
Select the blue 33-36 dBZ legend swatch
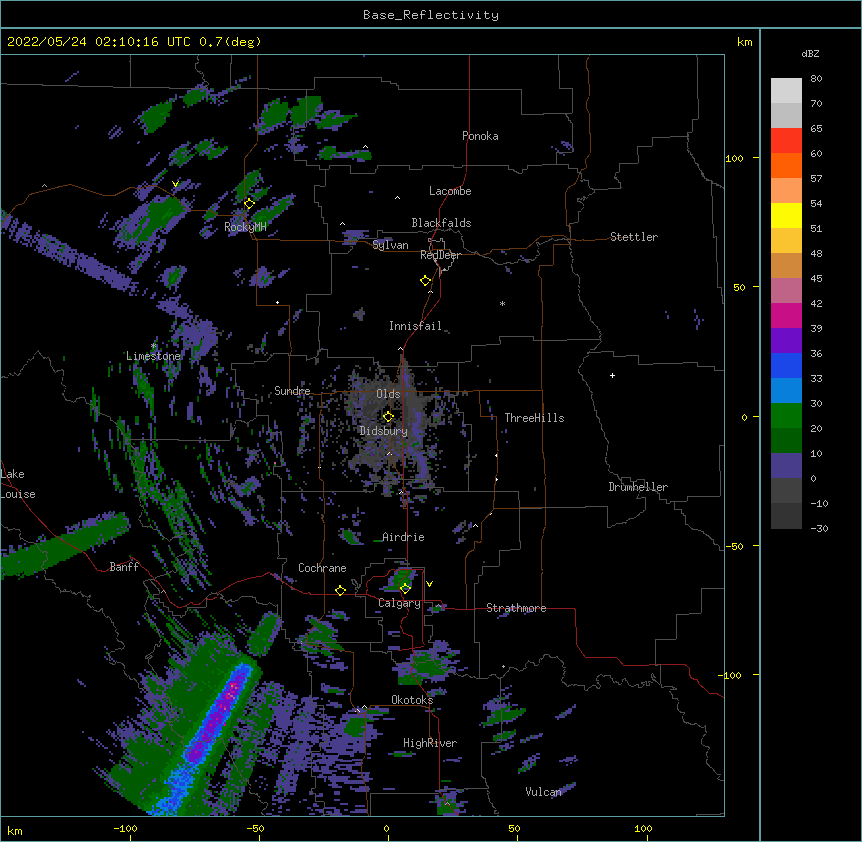(x=786, y=365)
